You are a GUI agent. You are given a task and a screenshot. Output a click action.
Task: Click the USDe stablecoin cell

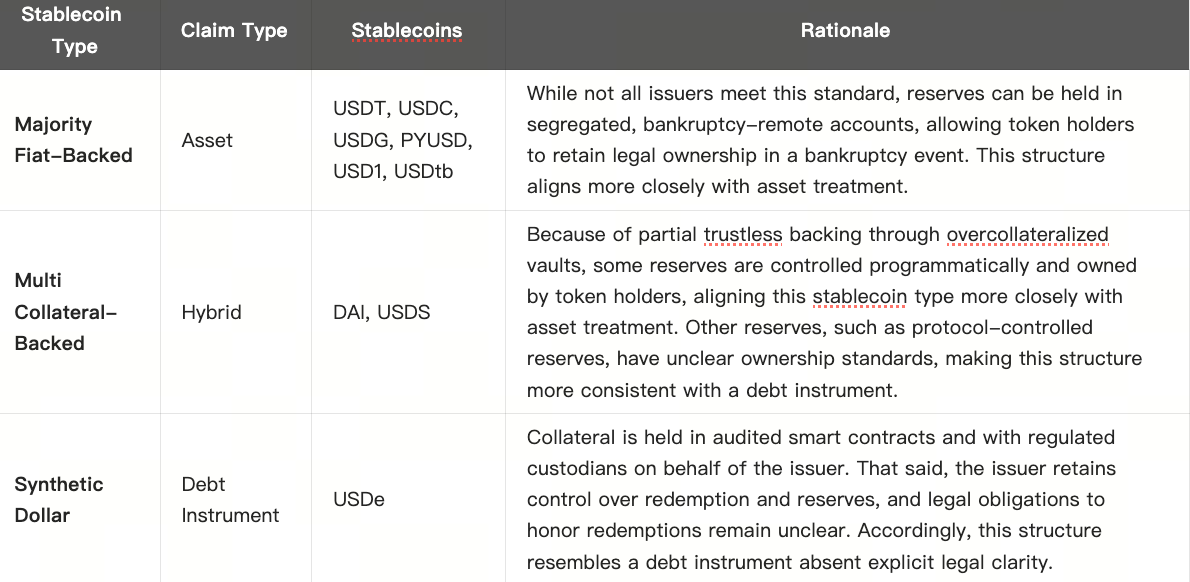[359, 499]
